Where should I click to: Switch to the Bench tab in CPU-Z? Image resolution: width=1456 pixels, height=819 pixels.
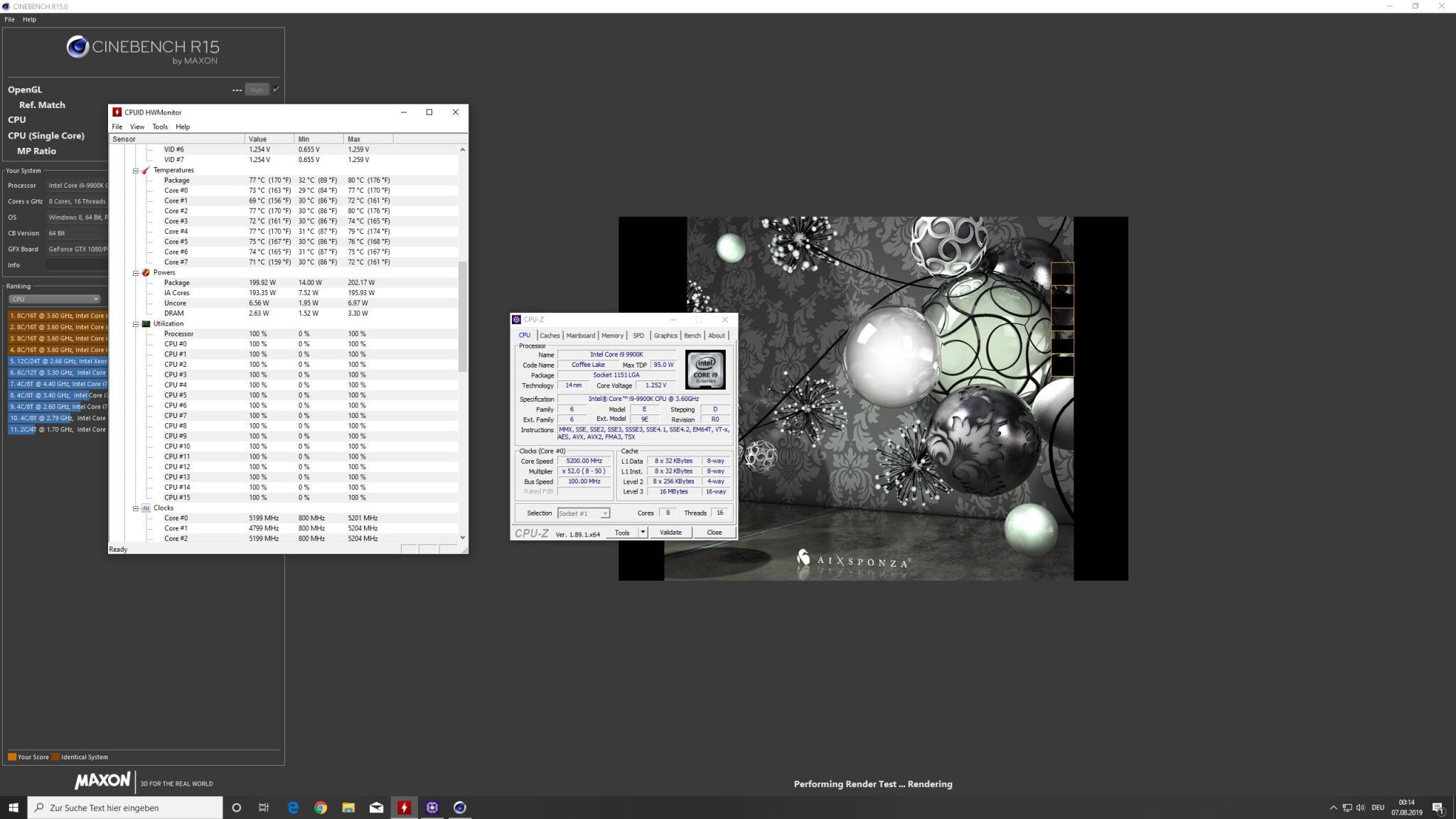click(692, 336)
